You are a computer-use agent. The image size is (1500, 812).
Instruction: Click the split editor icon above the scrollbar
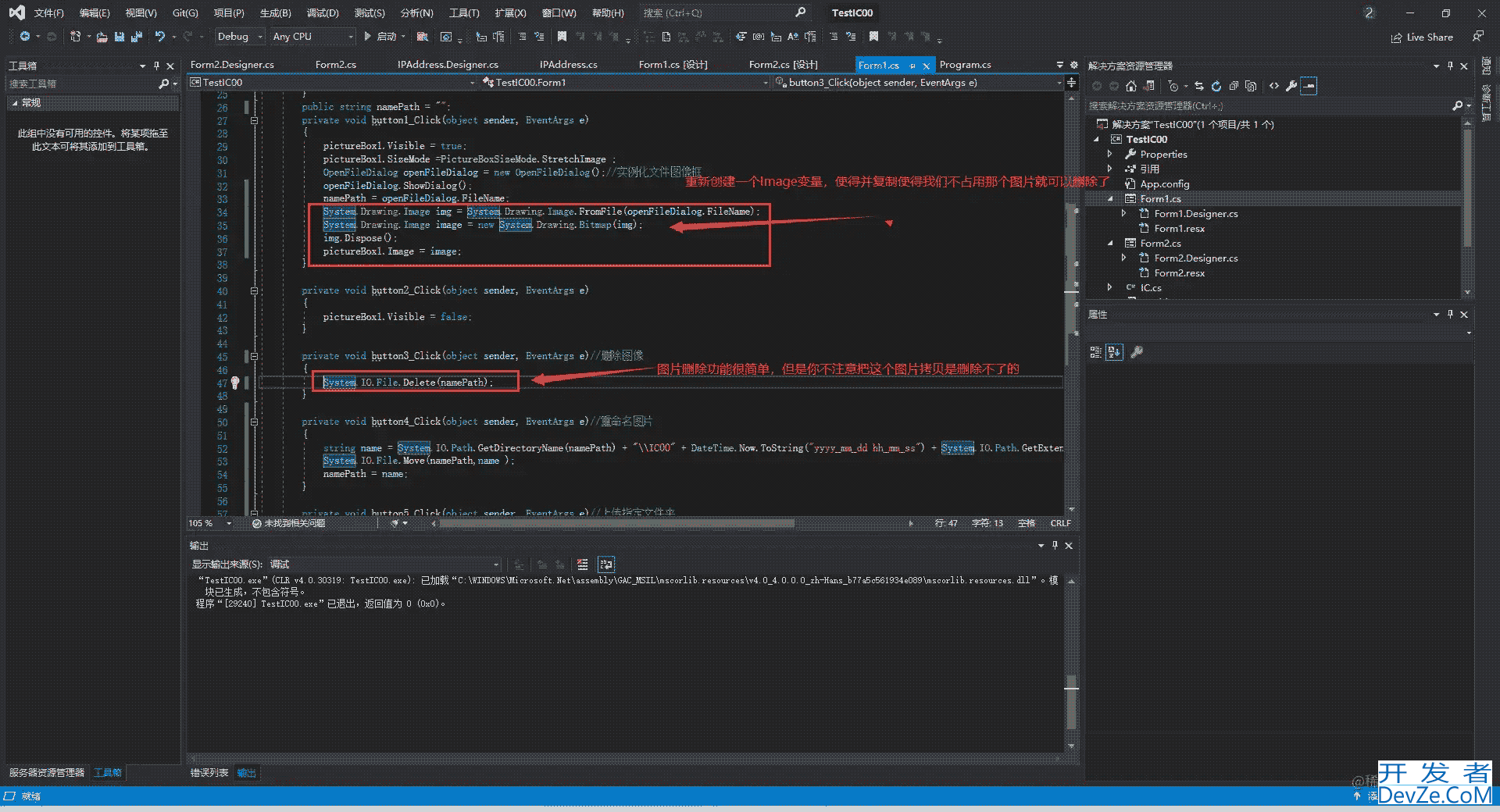click(x=1071, y=83)
